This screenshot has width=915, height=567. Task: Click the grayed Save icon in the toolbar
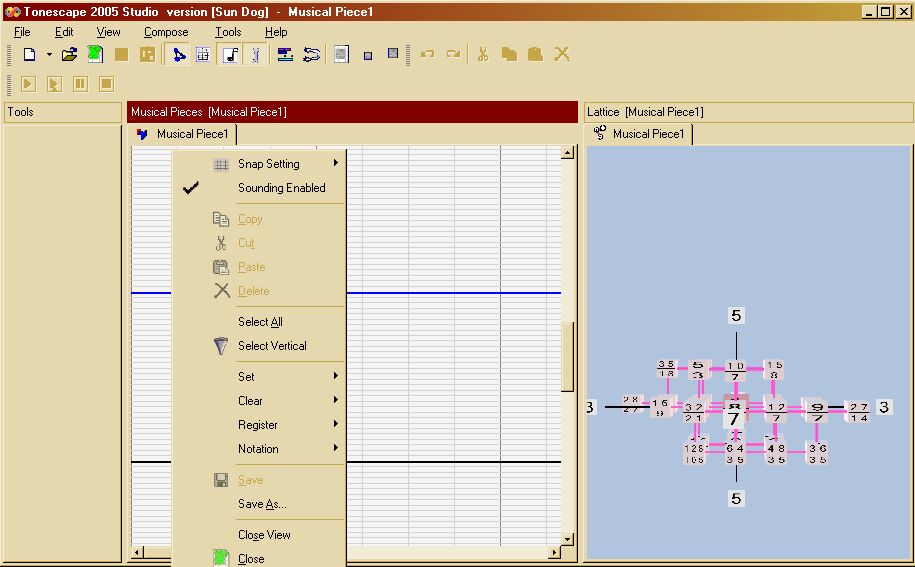point(121,55)
